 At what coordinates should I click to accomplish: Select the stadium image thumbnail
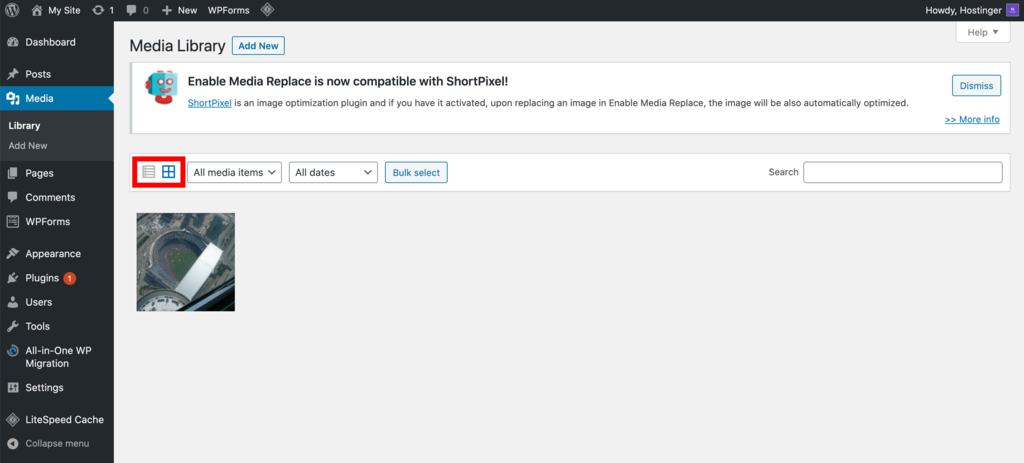click(186, 262)
